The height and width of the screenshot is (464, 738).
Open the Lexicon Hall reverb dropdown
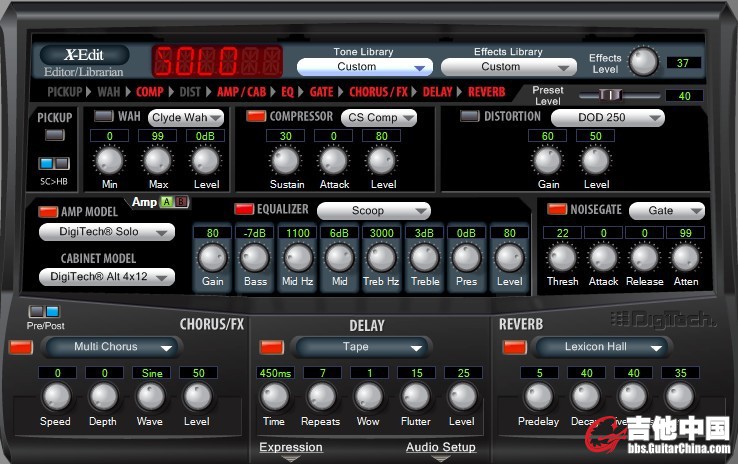pos(602,347)
